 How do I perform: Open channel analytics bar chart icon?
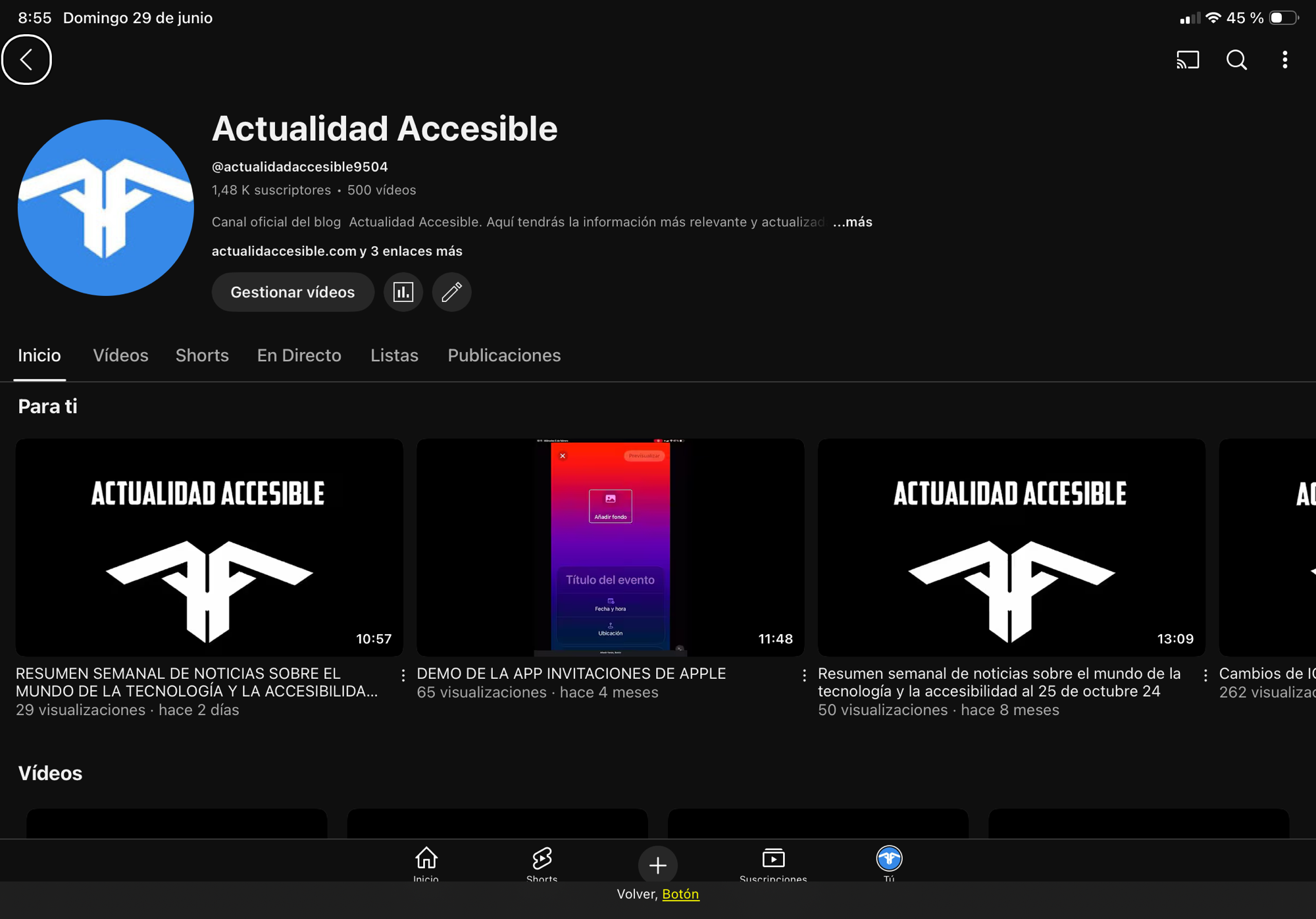click(x=403, y=292)
